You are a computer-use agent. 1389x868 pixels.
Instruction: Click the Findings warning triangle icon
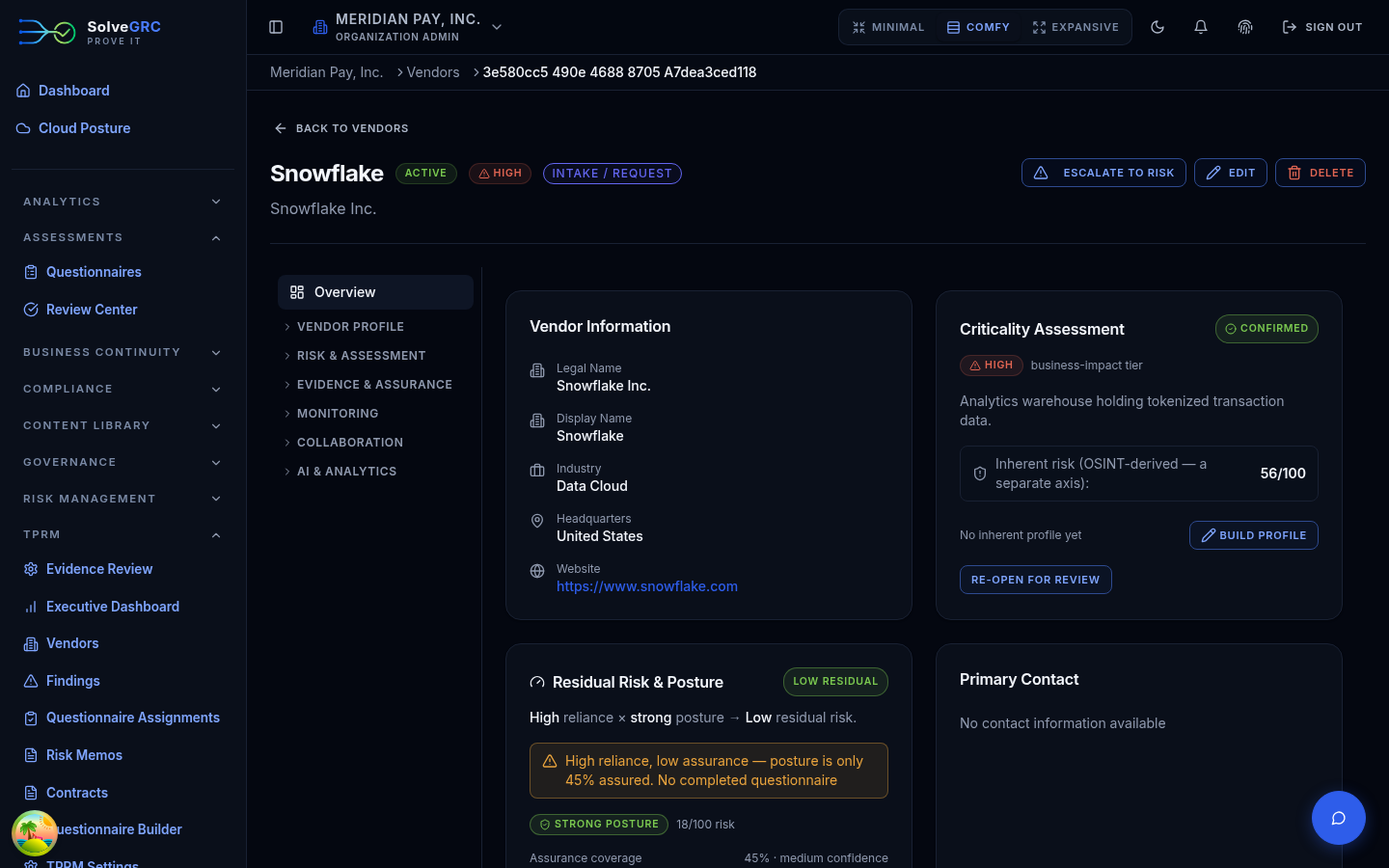tap(31, 681)
